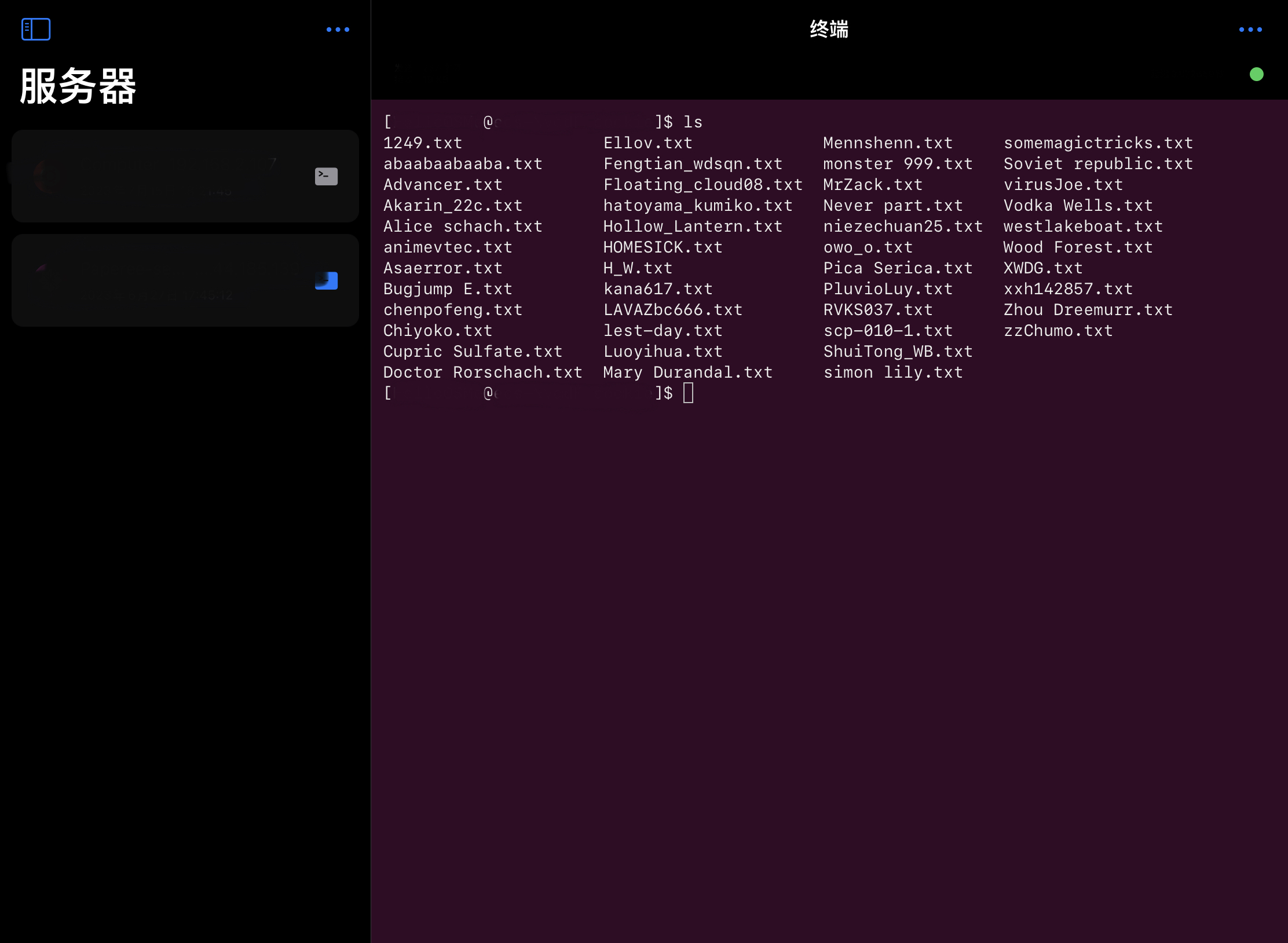Click HOMESICK.txt in terminal output
This screenshot has height=943, width=1288.
tap(663, 247)
